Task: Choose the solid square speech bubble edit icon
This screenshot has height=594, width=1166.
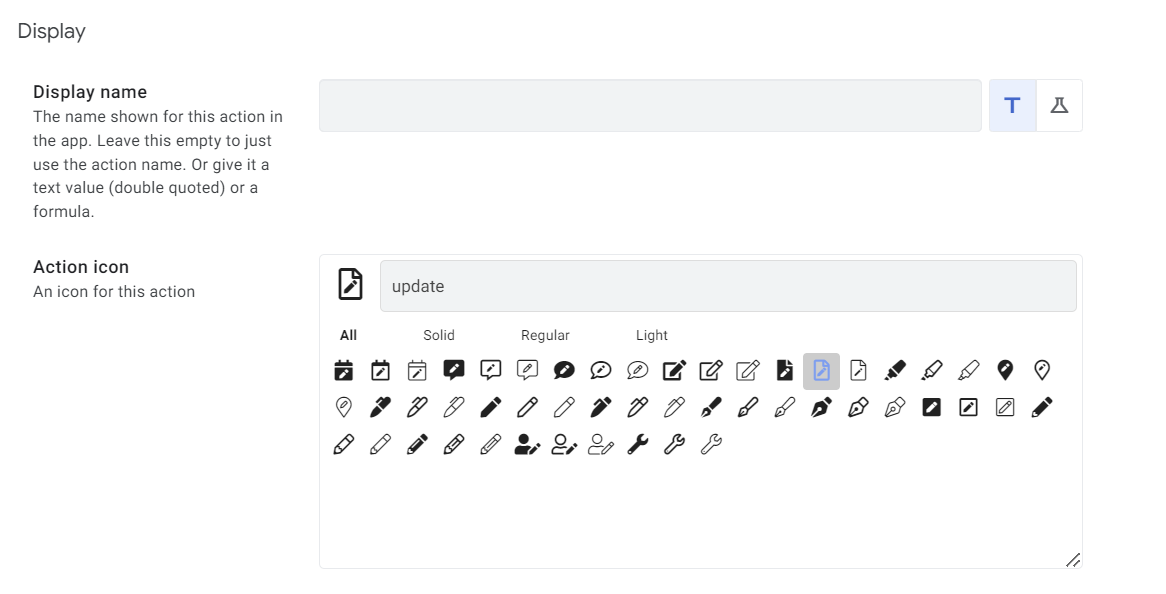Action: [x=454, y=371]
